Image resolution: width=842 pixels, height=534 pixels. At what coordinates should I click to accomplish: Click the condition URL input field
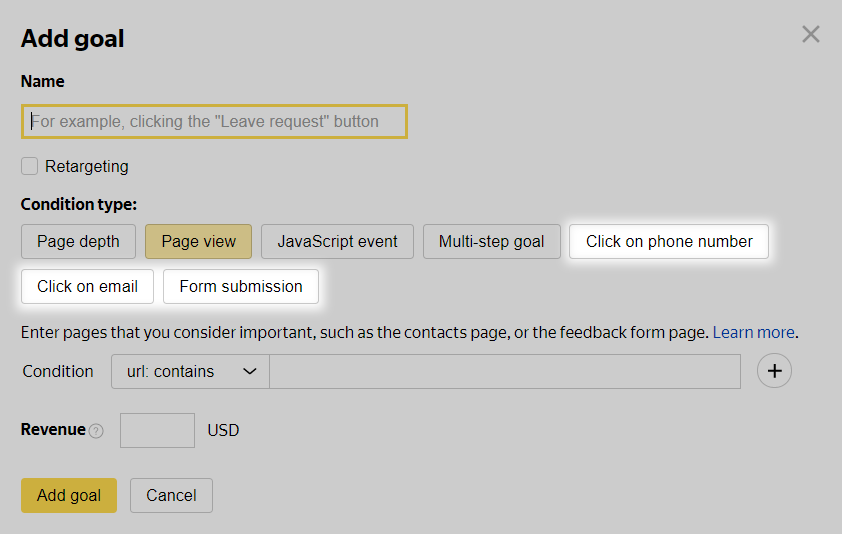tap(505, 371)
